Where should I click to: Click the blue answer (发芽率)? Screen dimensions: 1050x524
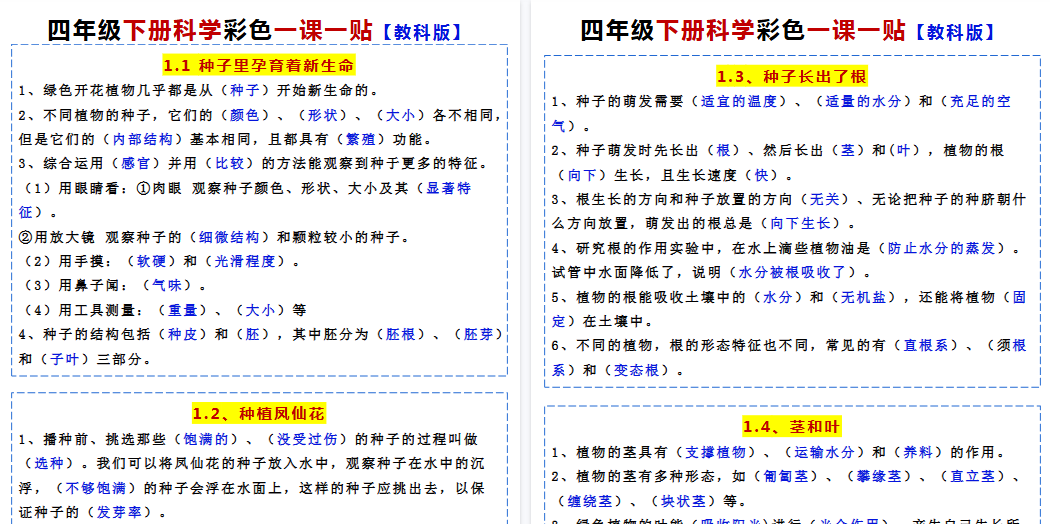[x=121, y=512]
